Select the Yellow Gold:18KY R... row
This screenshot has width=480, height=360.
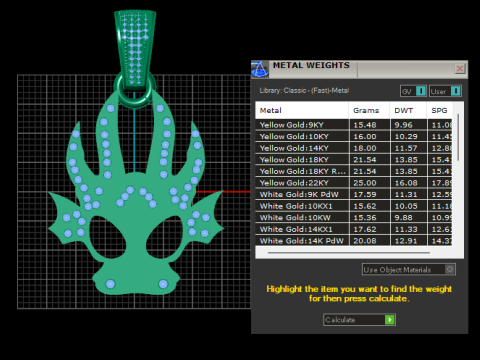354,171
